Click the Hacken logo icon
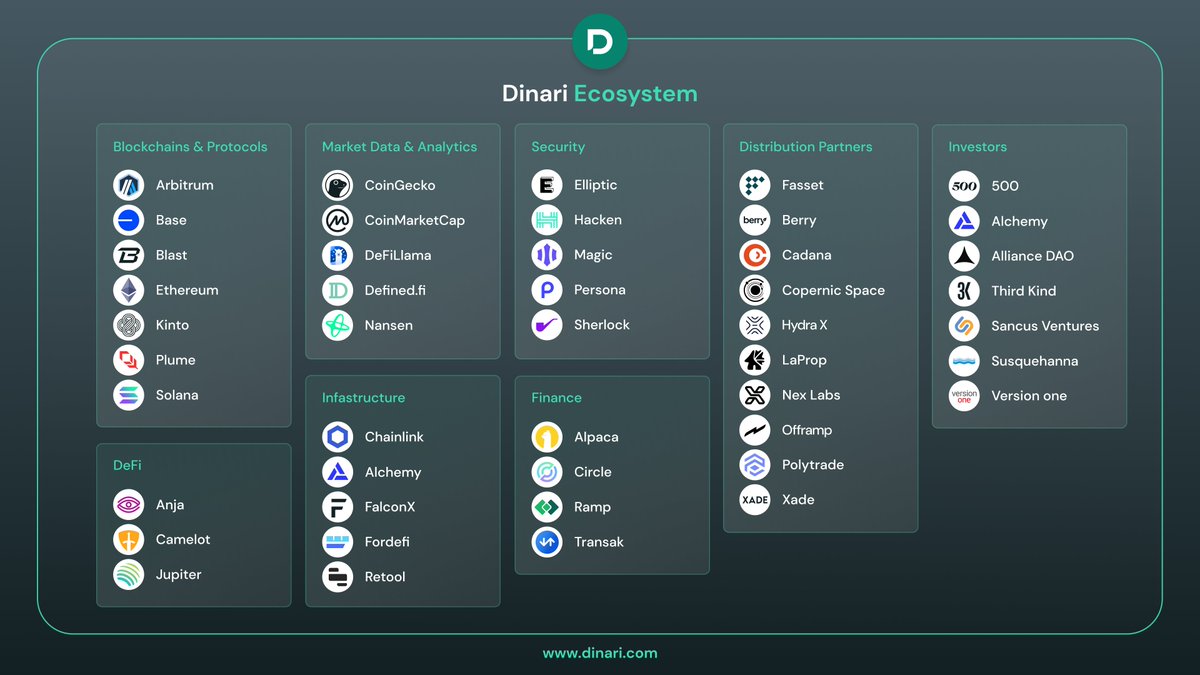The width and height of the screenshot is (1200, 675). pos(547,220)
